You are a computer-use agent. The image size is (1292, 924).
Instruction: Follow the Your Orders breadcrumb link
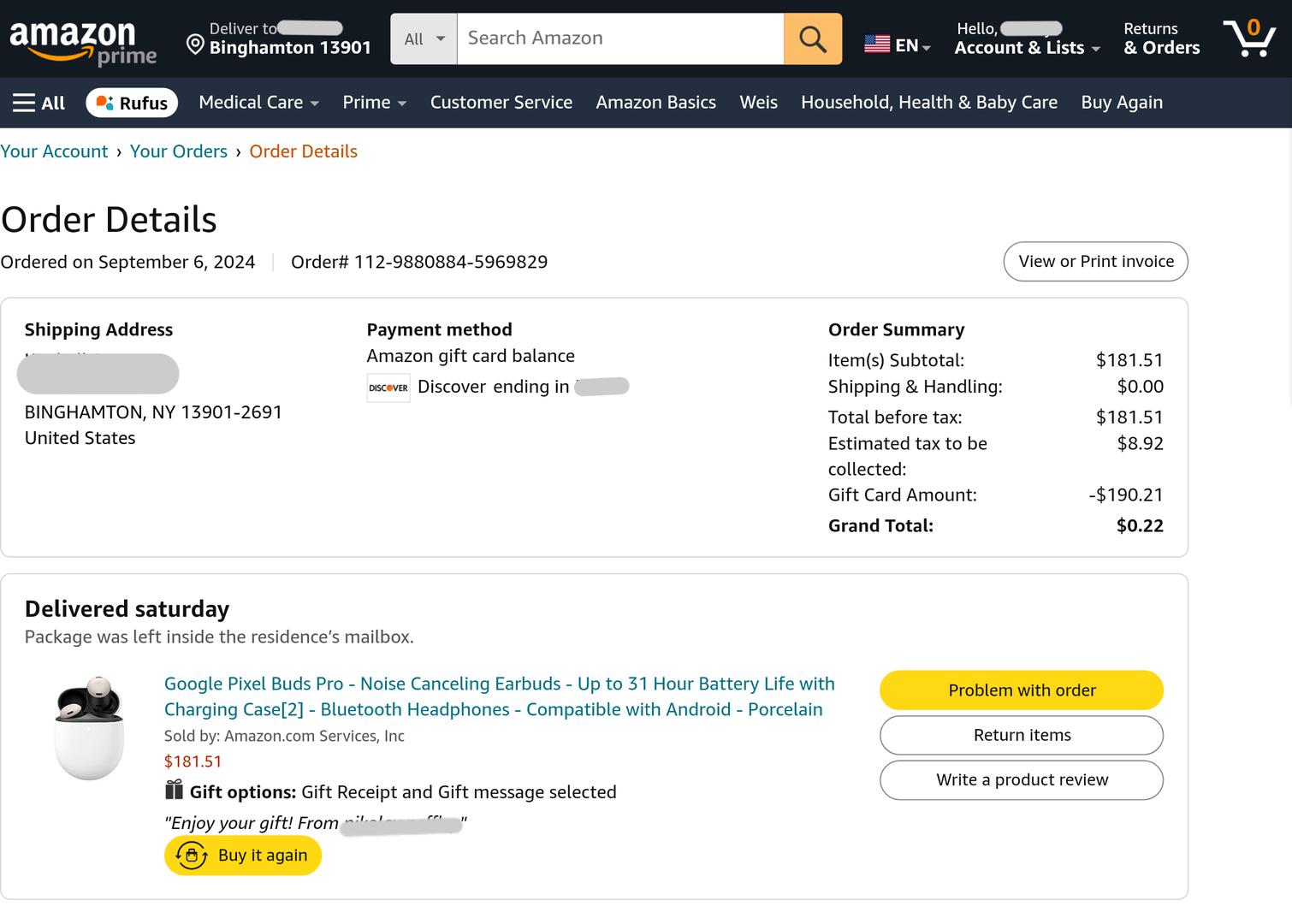coord(178,151)
